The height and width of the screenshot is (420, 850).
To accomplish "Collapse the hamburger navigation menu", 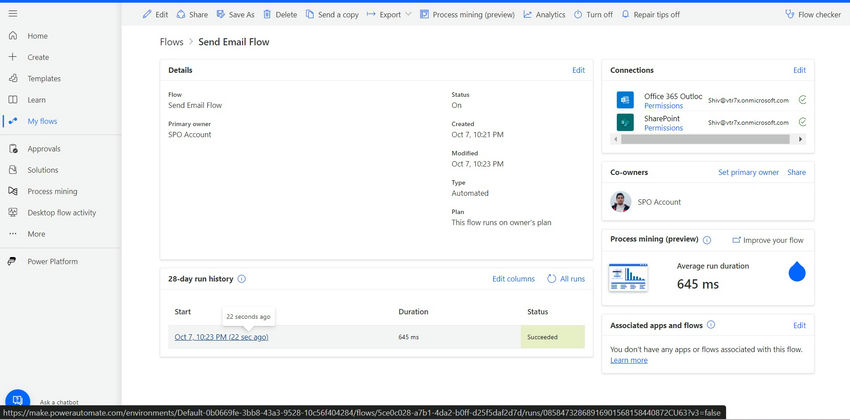I will coord(12,14).
